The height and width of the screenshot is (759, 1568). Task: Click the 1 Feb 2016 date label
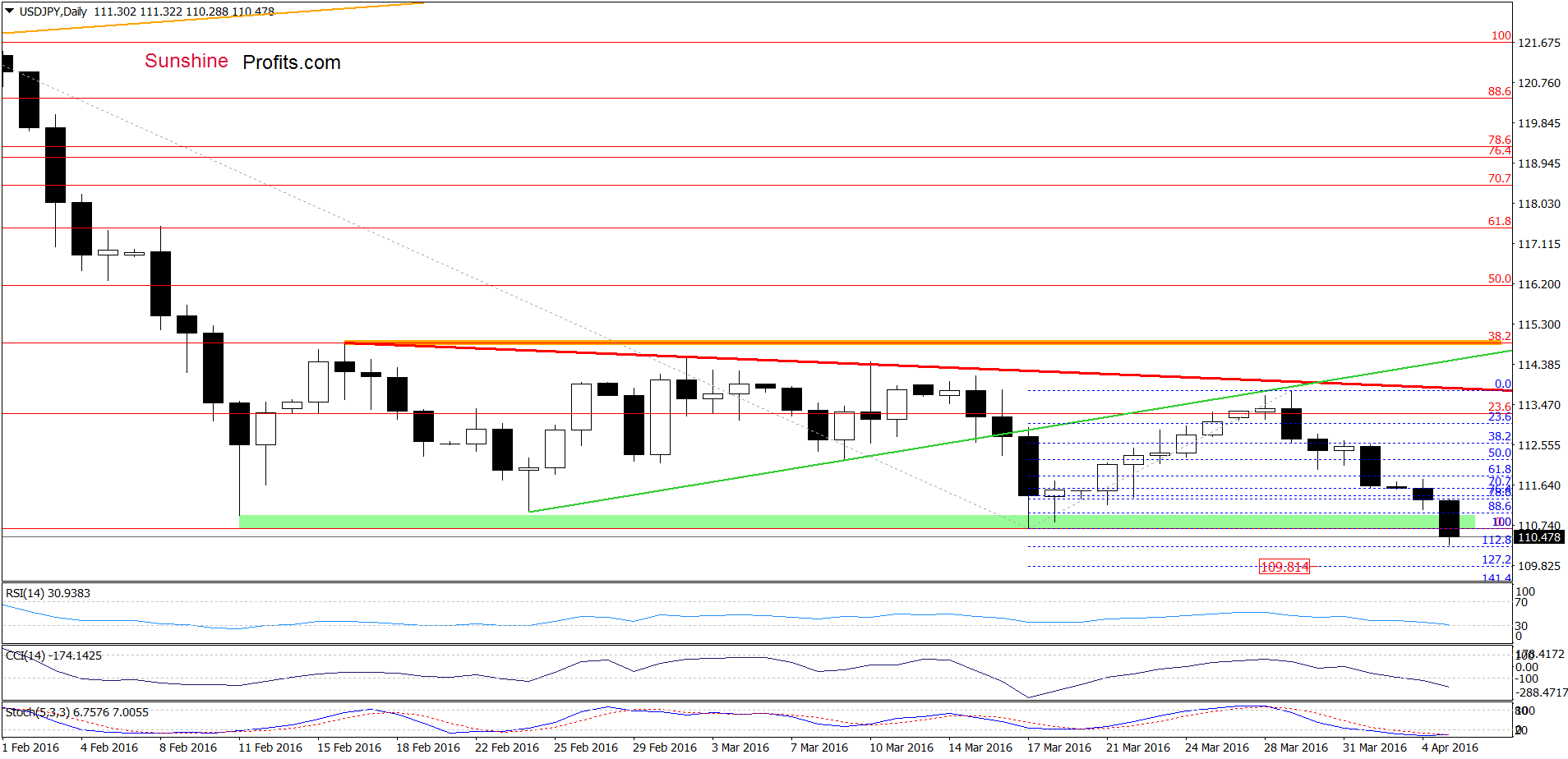tap(30, 747)
